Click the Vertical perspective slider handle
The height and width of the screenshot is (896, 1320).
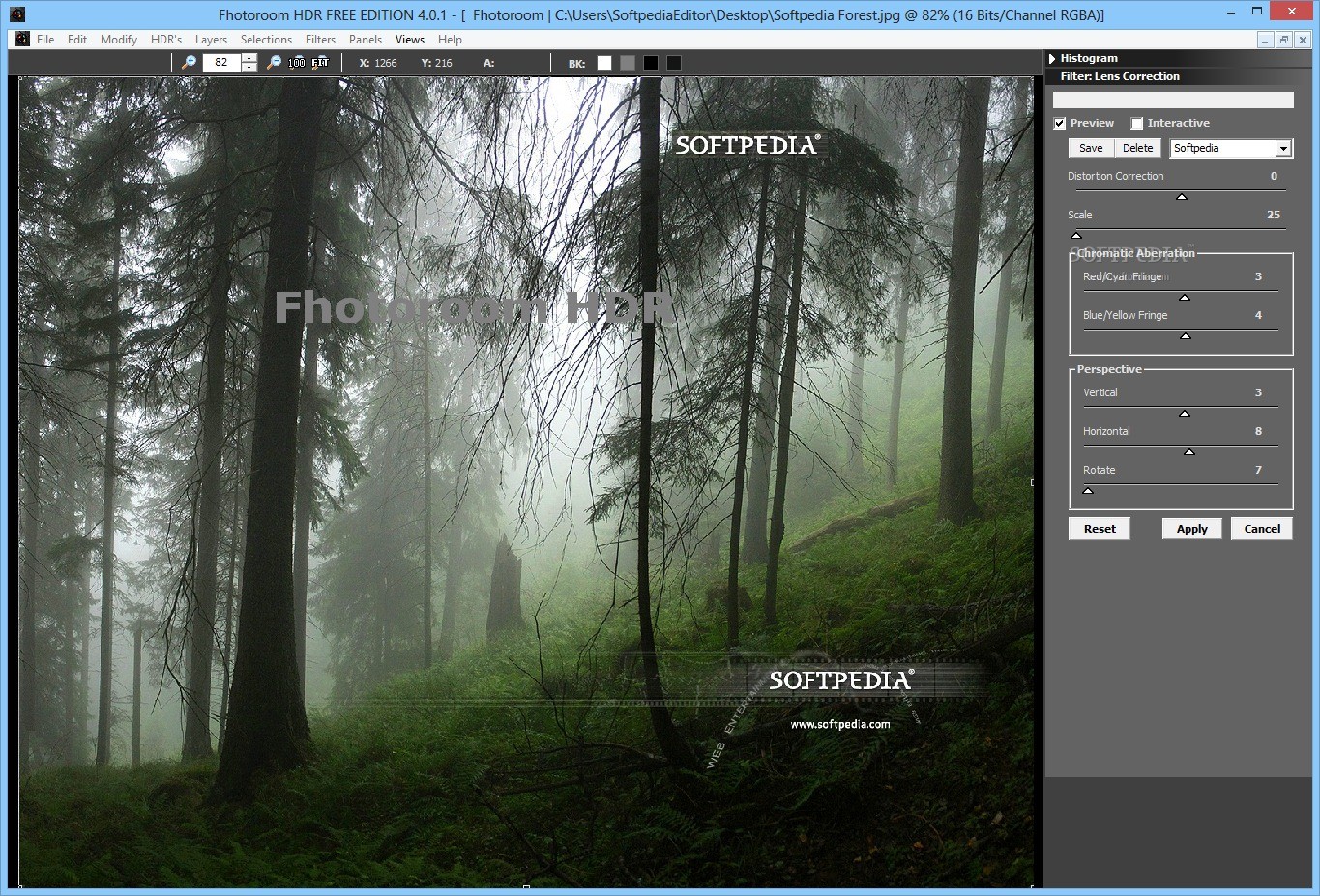pos(1185,414)
